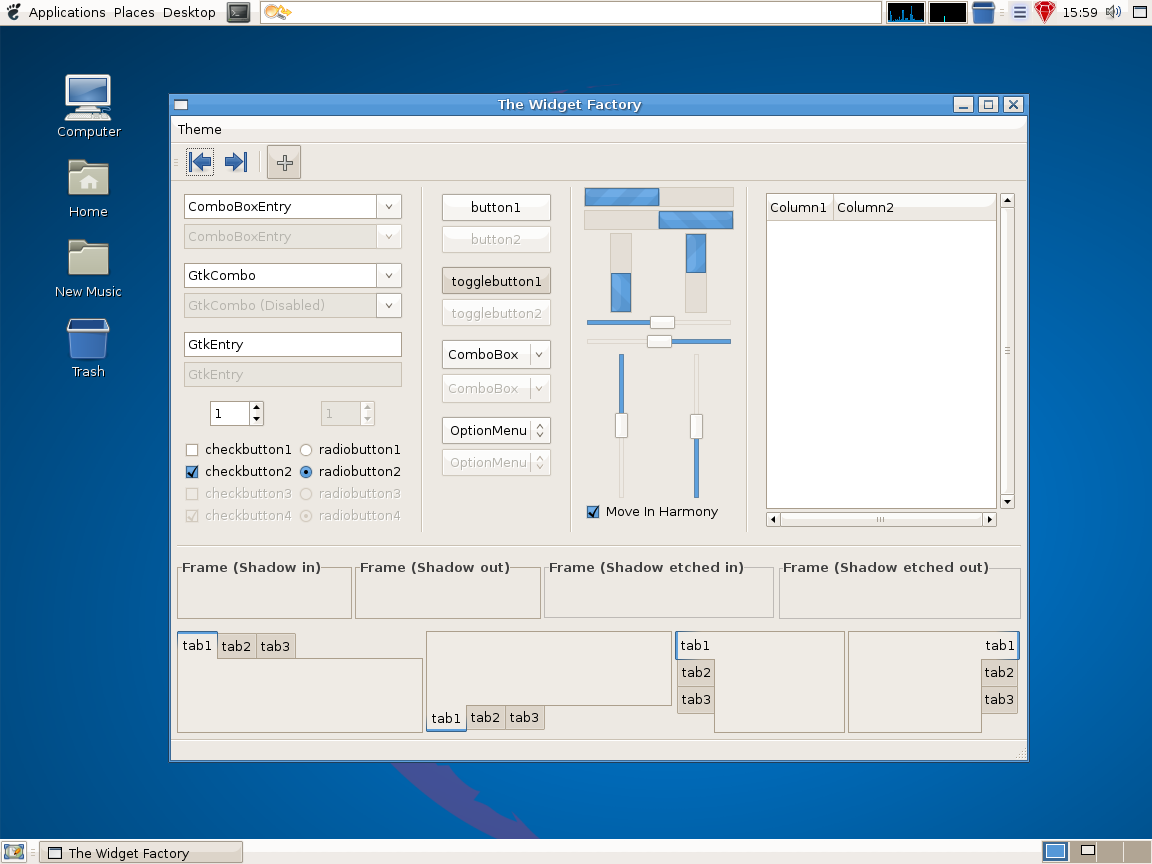1152x864 pixels.
Task: Click the trash applet in top panel
Action: click(x=983, y=12)
